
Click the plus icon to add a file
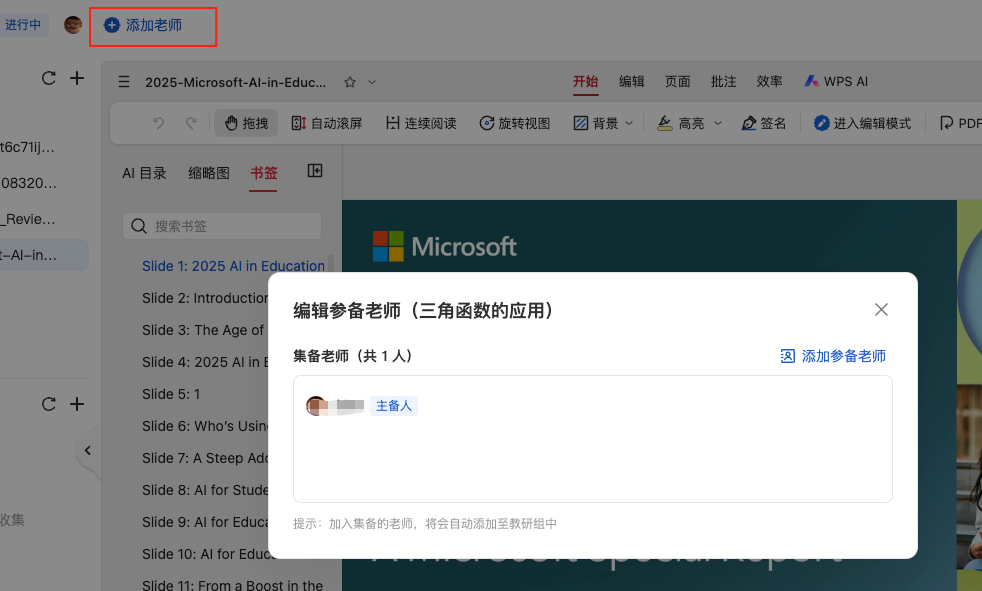coord(77,77)
